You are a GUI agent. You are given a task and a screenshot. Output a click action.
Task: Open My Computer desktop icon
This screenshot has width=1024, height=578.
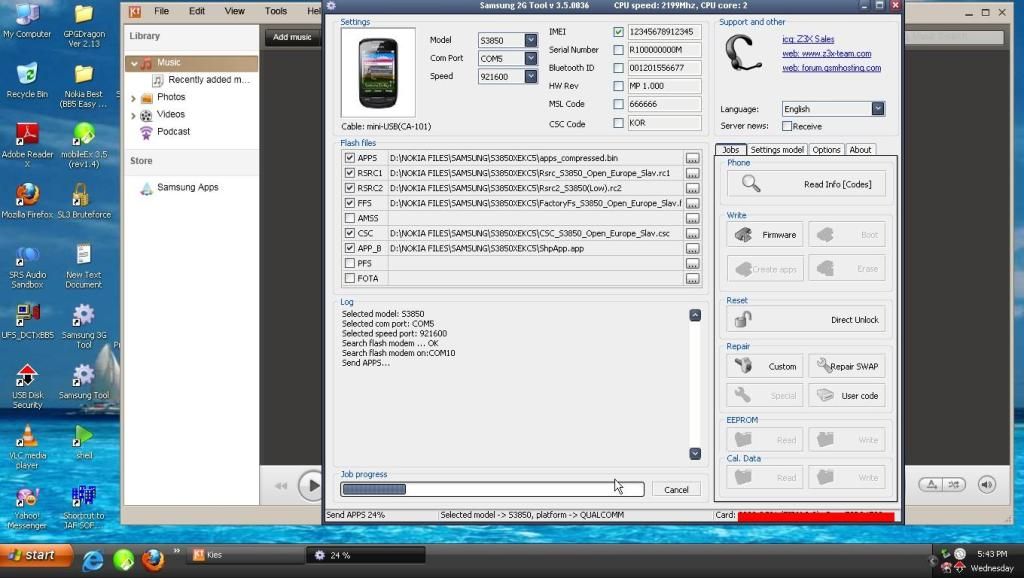pos(27,20)
